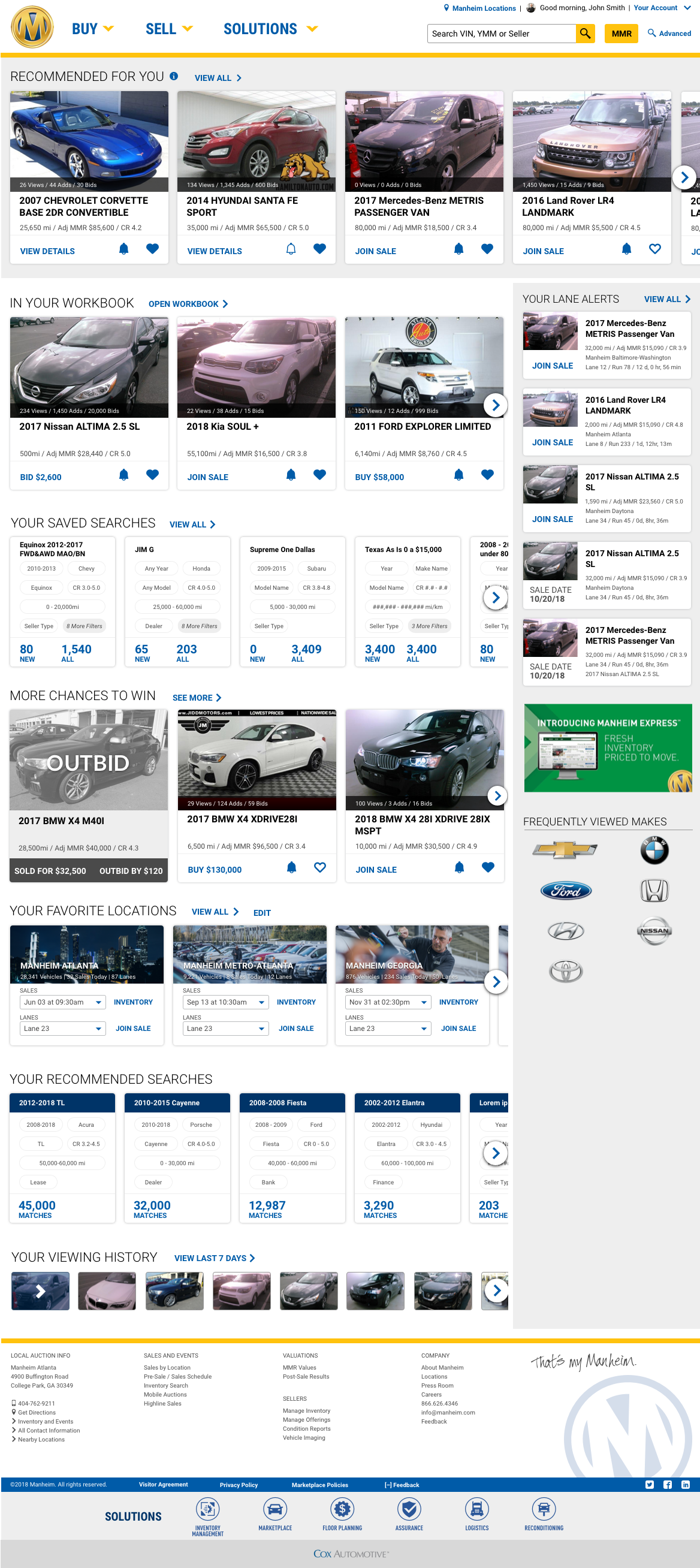The image size is (700, 1568).
Task: Open Manheim Georgia lanes dropdown
Action: (388, 1028)
